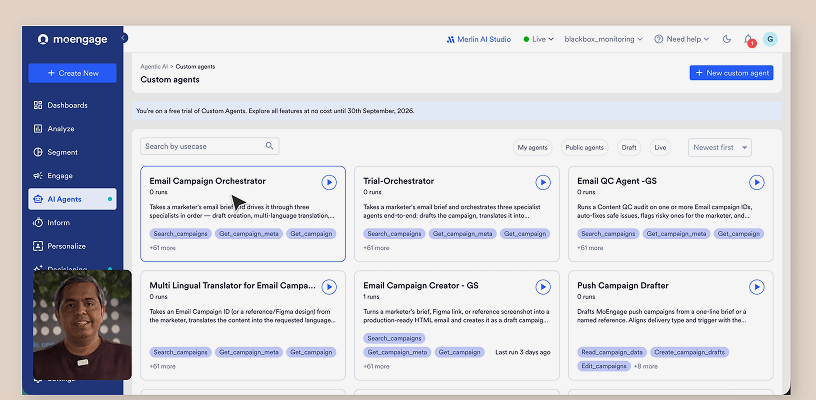
Task: Filter by Public agents
Action: tap(585, 148)
